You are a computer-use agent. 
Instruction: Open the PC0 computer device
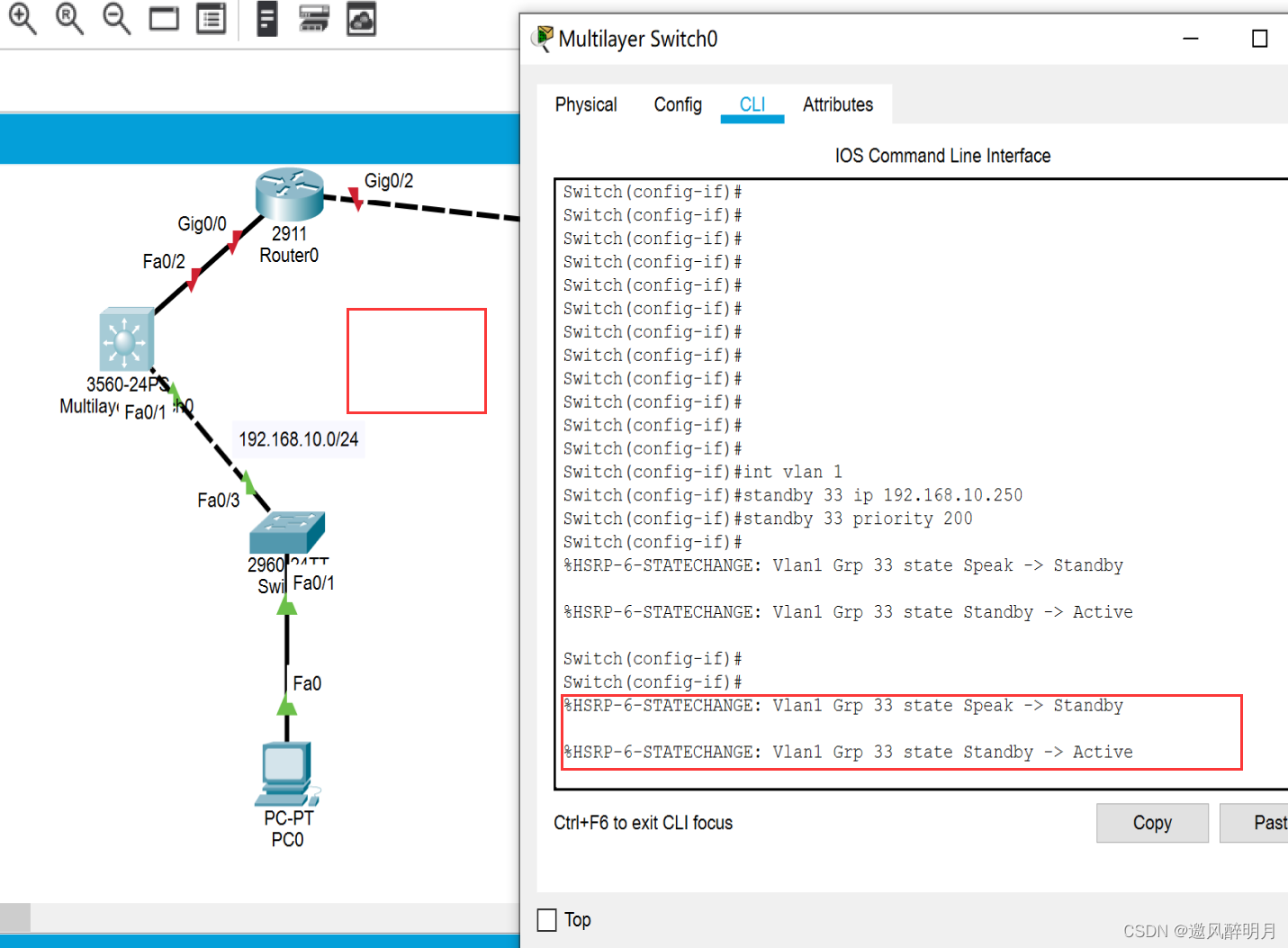[286, 773]
